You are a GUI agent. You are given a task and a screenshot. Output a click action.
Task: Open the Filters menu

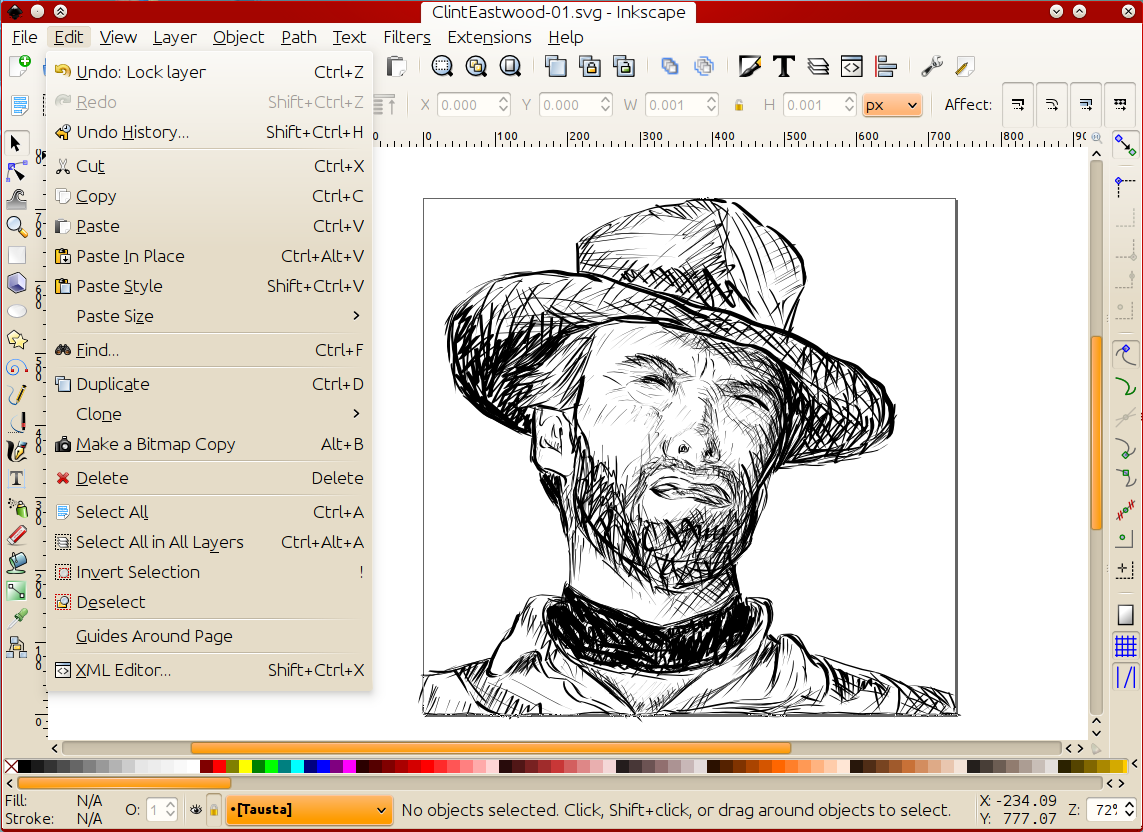(x=407, y=37)
